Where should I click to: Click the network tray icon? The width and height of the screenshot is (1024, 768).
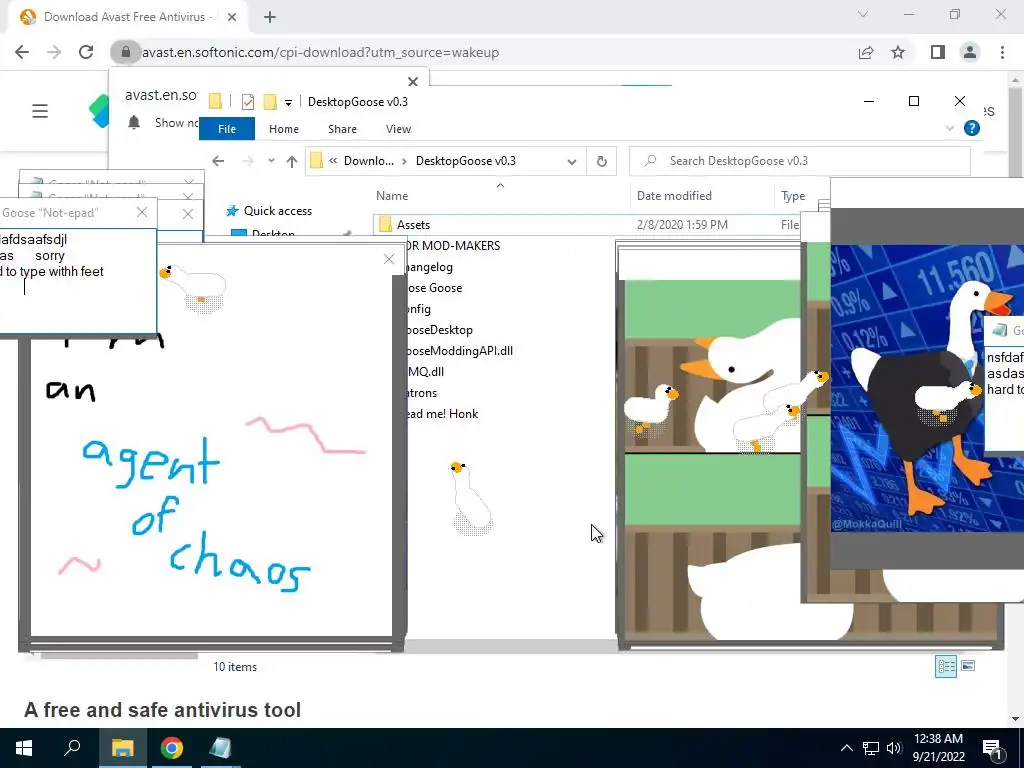click(871, 748)
